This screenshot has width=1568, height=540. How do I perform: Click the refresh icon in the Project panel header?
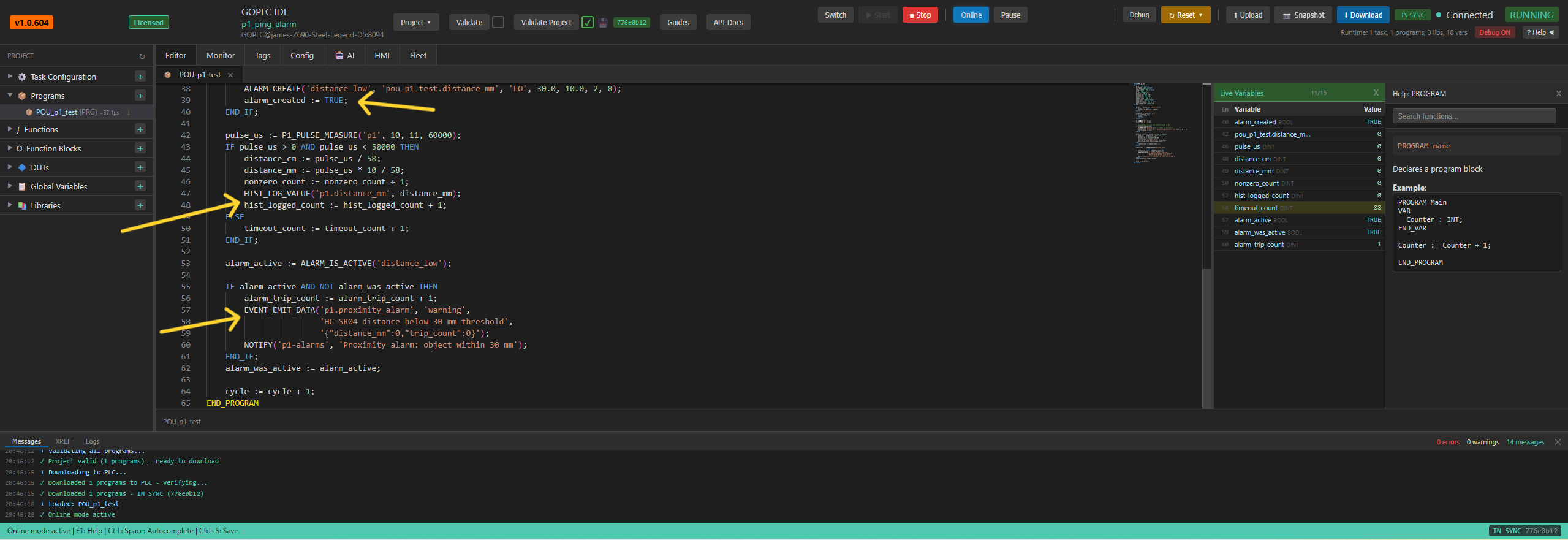(x=142, y=56)
